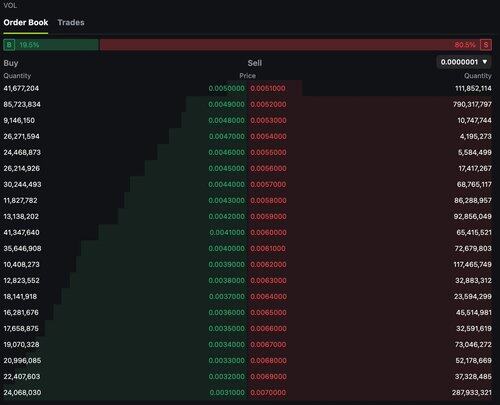
Task: Click the green 19.5% buy ratio bar
Action: pyautogui.click(x=51, y=45)
